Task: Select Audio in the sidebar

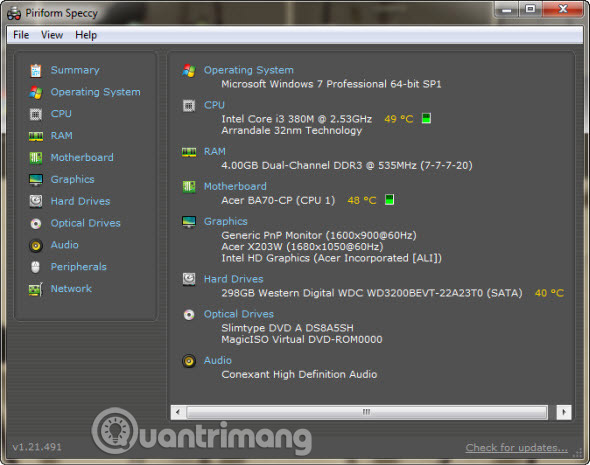Action: (x=65, y=245)
